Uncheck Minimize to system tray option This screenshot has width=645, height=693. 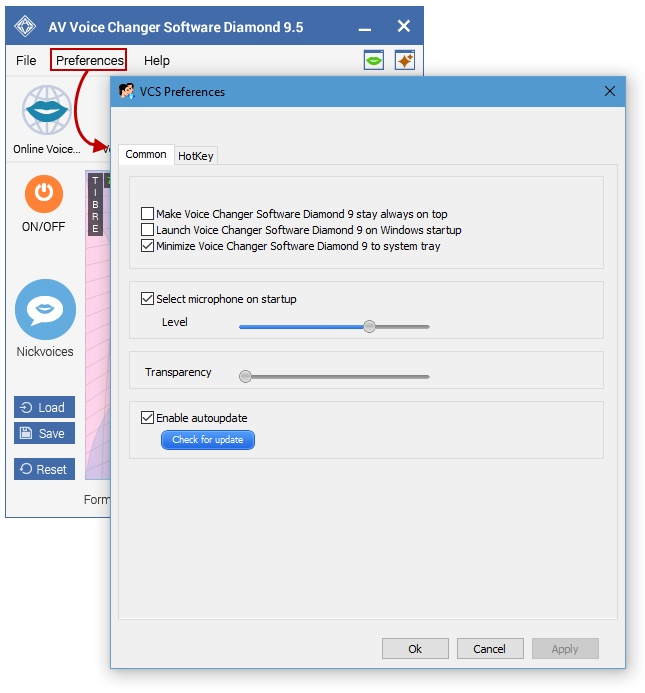point(147,246)
